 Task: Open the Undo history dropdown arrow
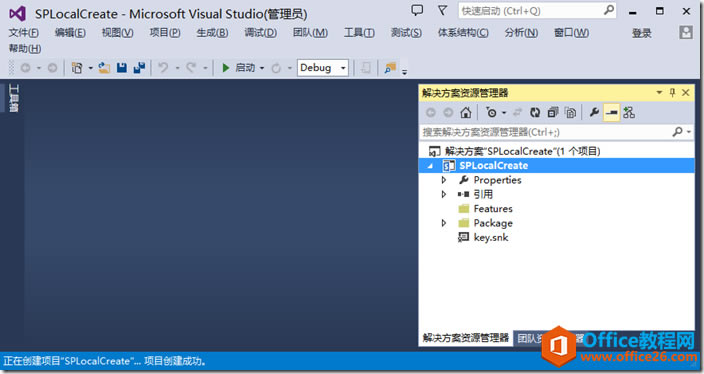tap(177, 68)
